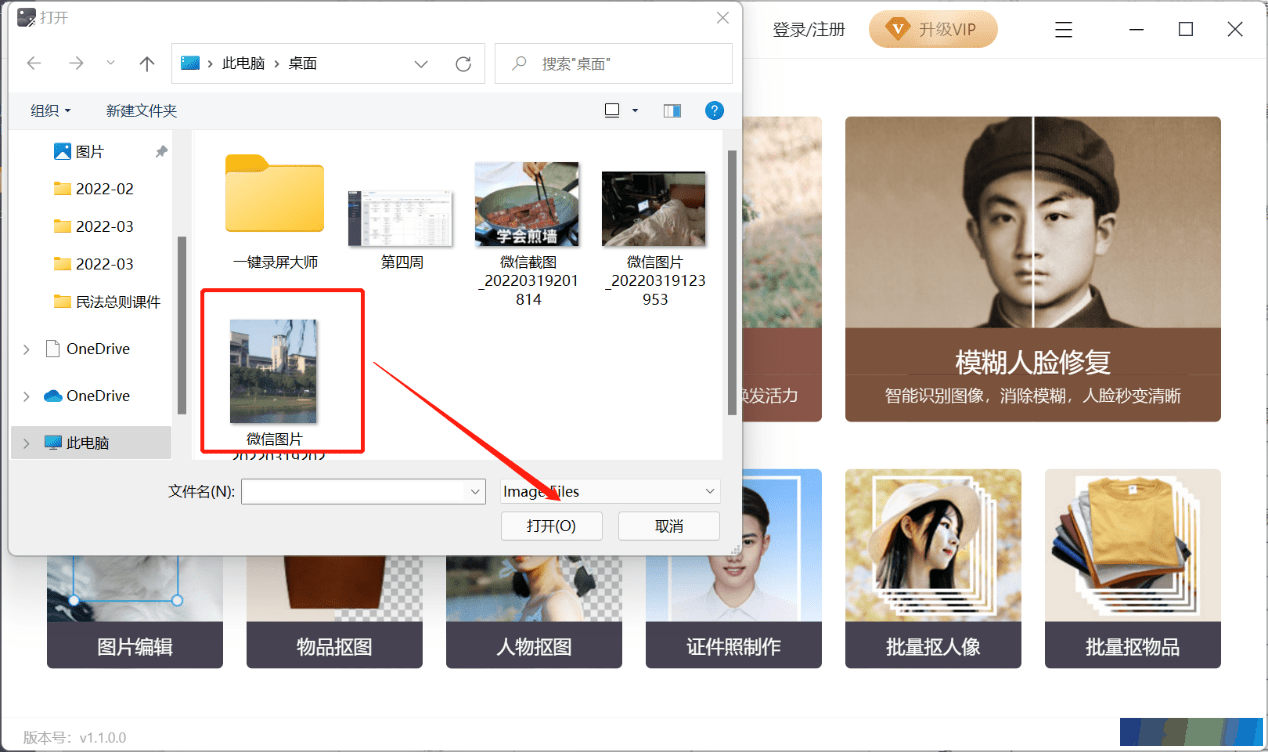
Task: Close the 打开 dialog
Action: [x=723, y=17]
